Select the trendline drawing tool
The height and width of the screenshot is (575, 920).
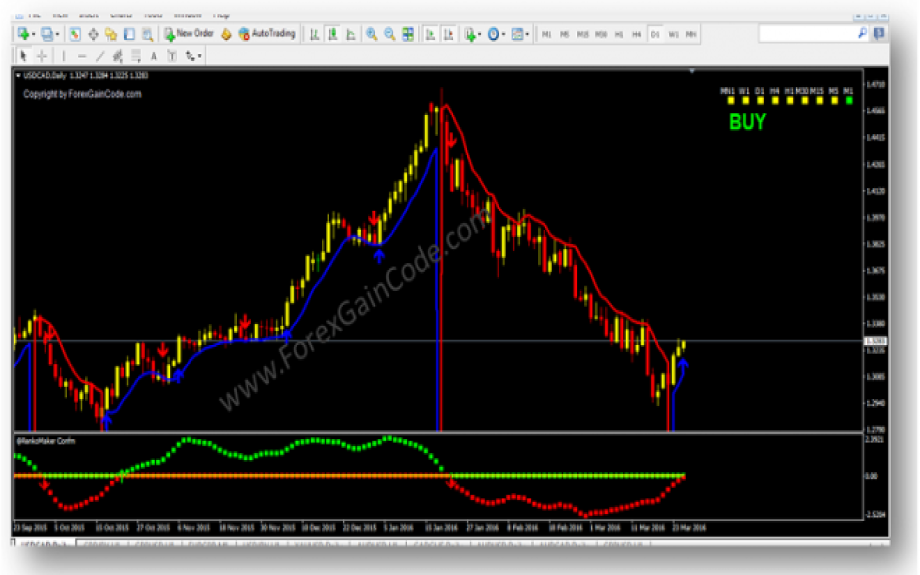[x=100, y=56]
